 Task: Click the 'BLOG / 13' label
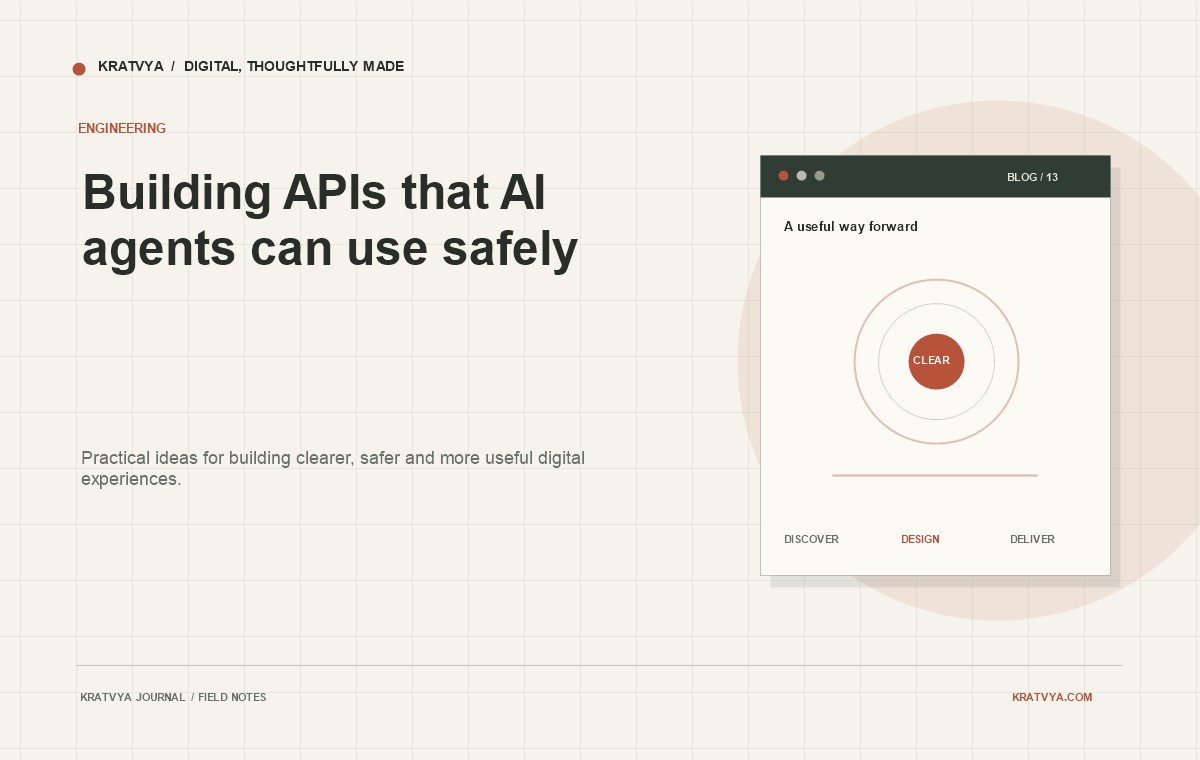[x=1032, y=177]
